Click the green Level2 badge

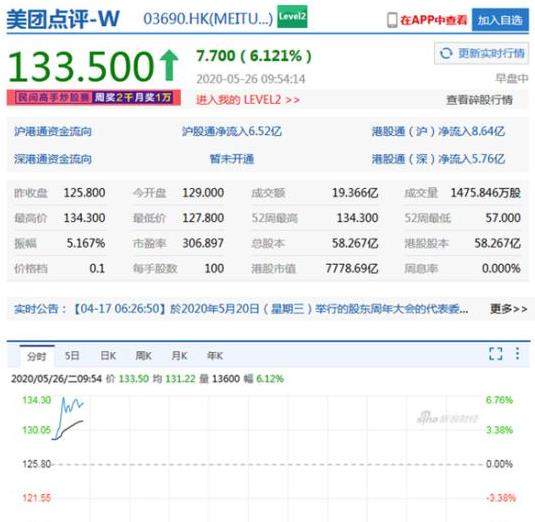click(x=292, y=17)
